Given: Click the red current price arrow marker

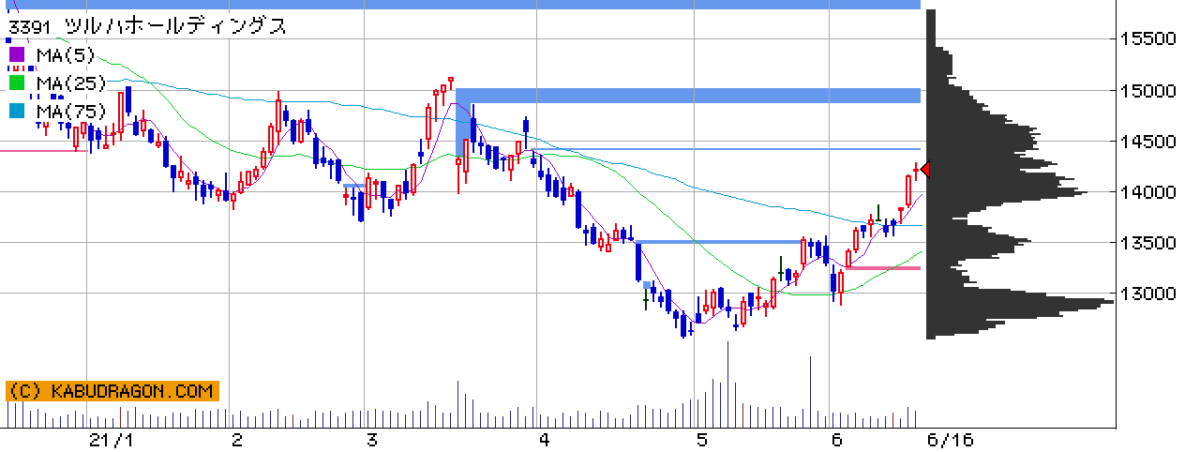Looking at the screenshot, I should coord(926,169).
